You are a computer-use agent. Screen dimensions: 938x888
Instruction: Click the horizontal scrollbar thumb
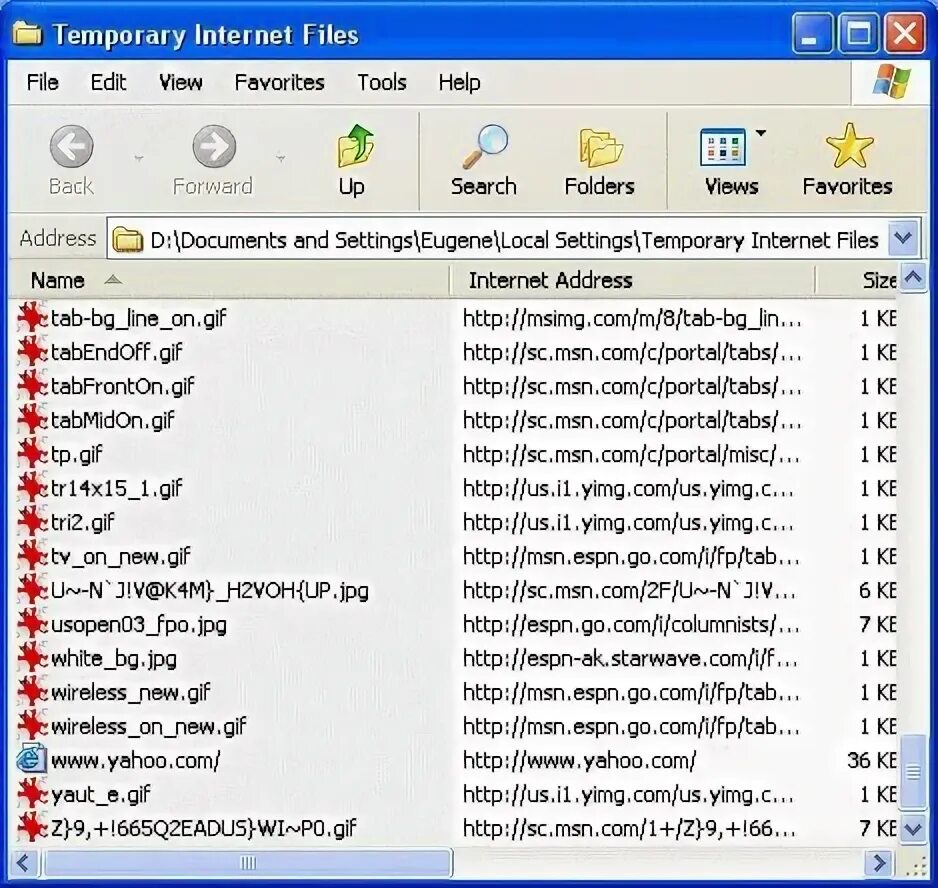(248, 863)
